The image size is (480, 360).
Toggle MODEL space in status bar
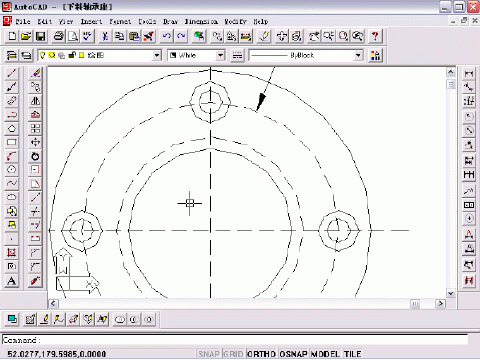click(x=325, y=354)
